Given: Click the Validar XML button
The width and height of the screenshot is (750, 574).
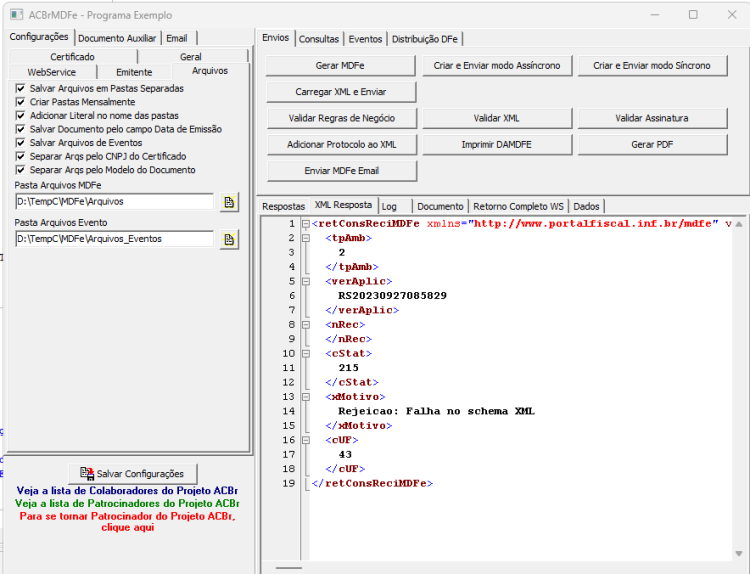Looking at the screenshot, I should tap(497, 118).
